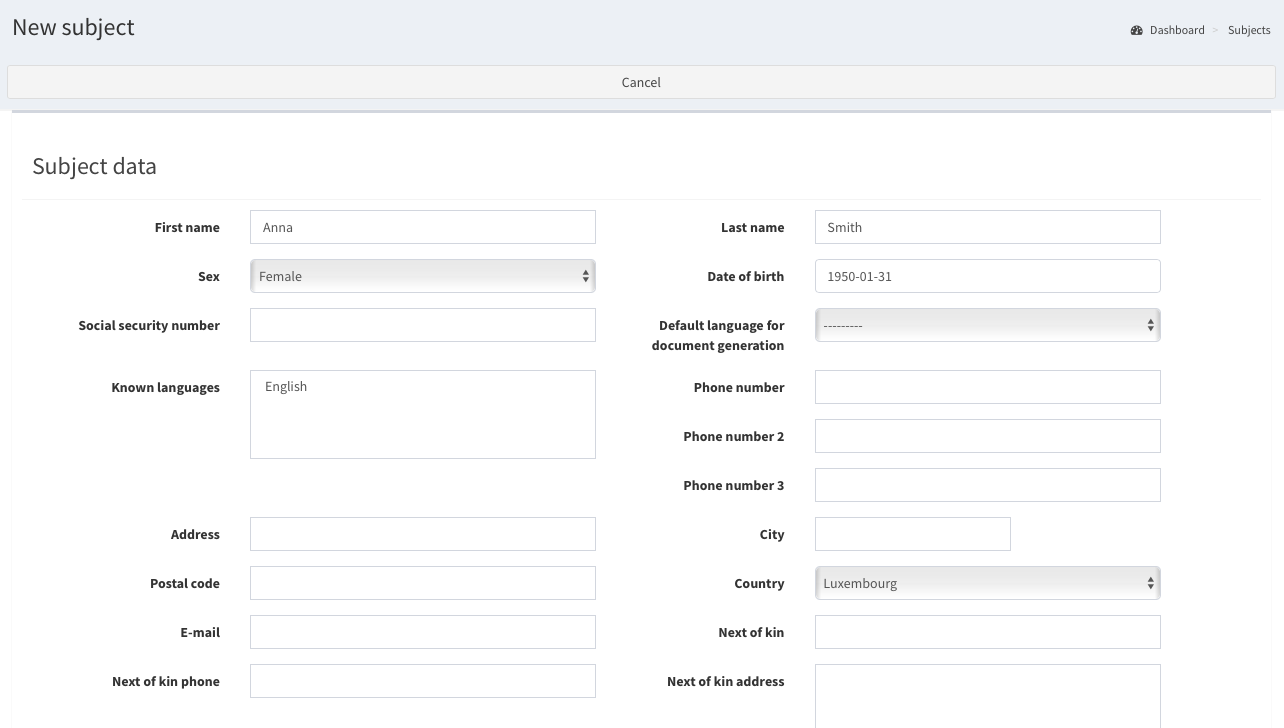Click the Postal code field
1284x728 pixels.
pyautogui.click(x=422, y=583)
